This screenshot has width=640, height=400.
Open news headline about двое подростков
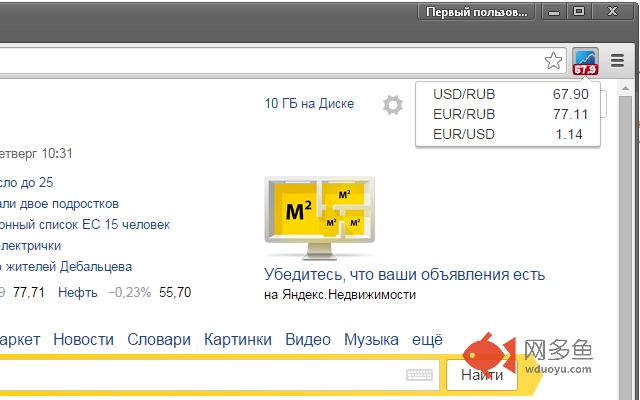(59, 203)
